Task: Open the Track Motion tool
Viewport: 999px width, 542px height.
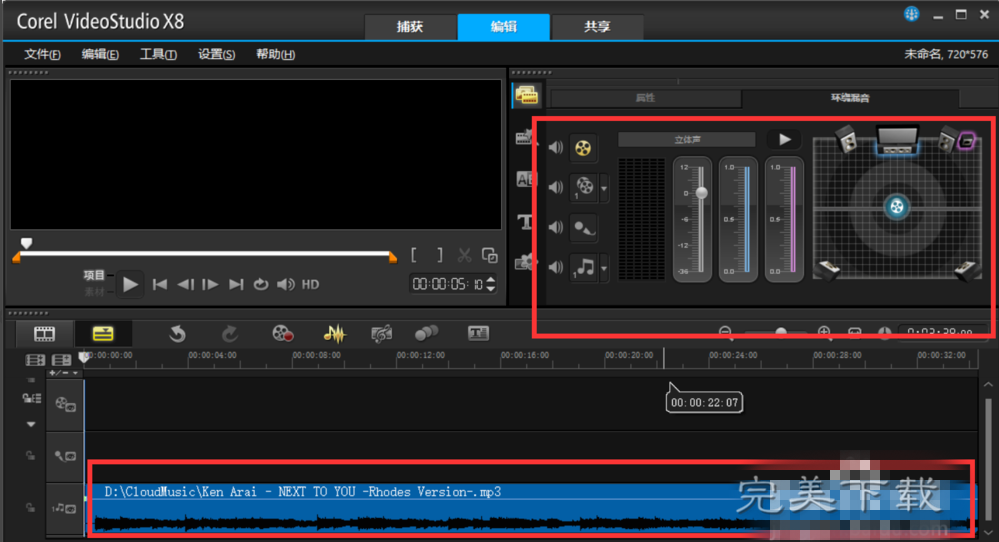Action: (426, 333)
